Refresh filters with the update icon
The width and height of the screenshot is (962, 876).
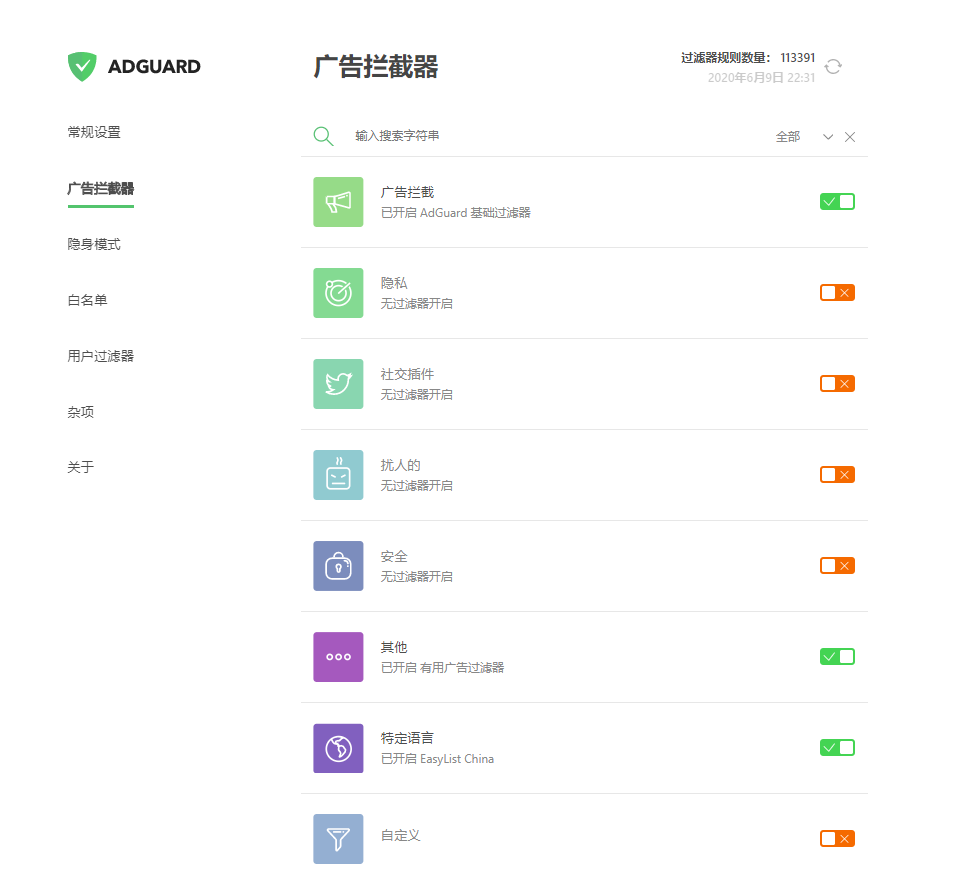(833, 67)
